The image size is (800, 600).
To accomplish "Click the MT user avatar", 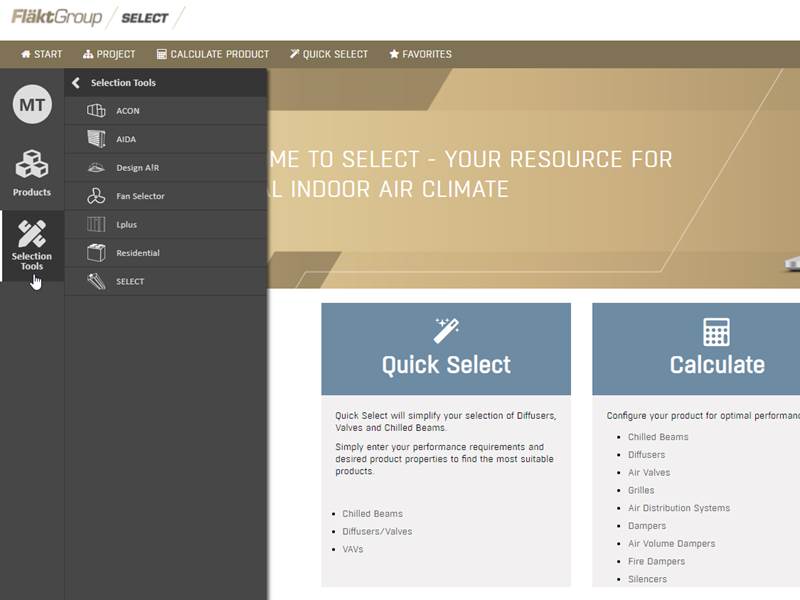I will 32,105.
